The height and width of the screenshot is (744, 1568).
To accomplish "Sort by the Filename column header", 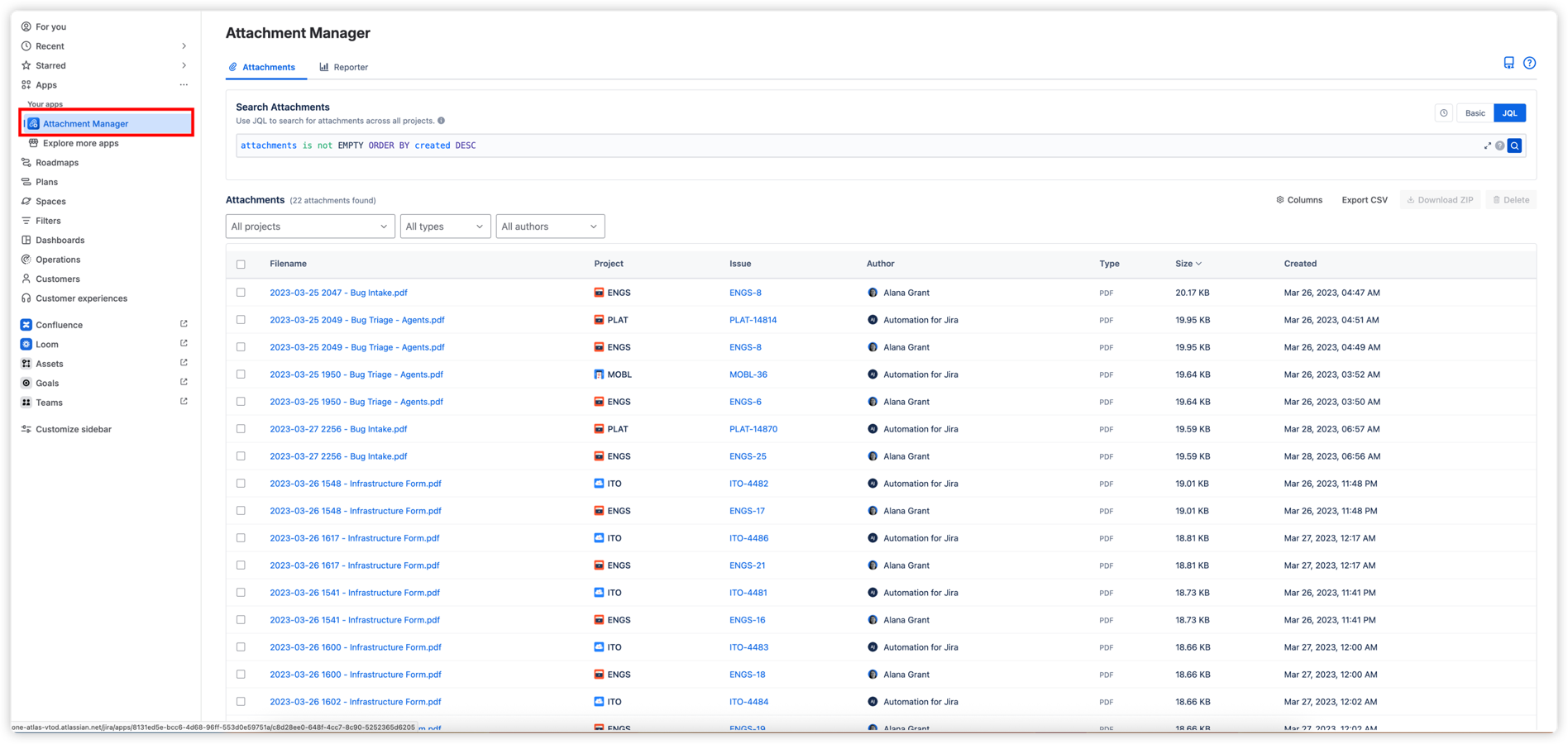I will pyautogui.click(x=288, y=264).
